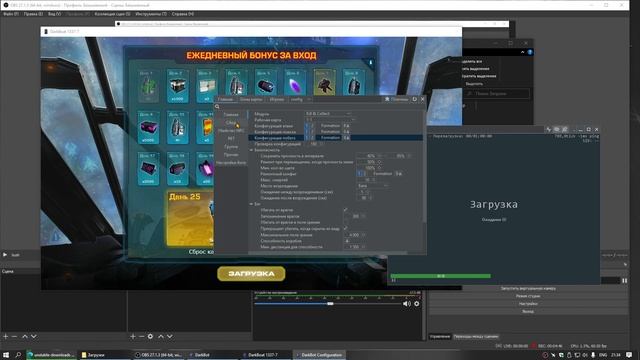Move source down in Sources panel
Viewport: 640px width, 360px height.
coord(170,336)
